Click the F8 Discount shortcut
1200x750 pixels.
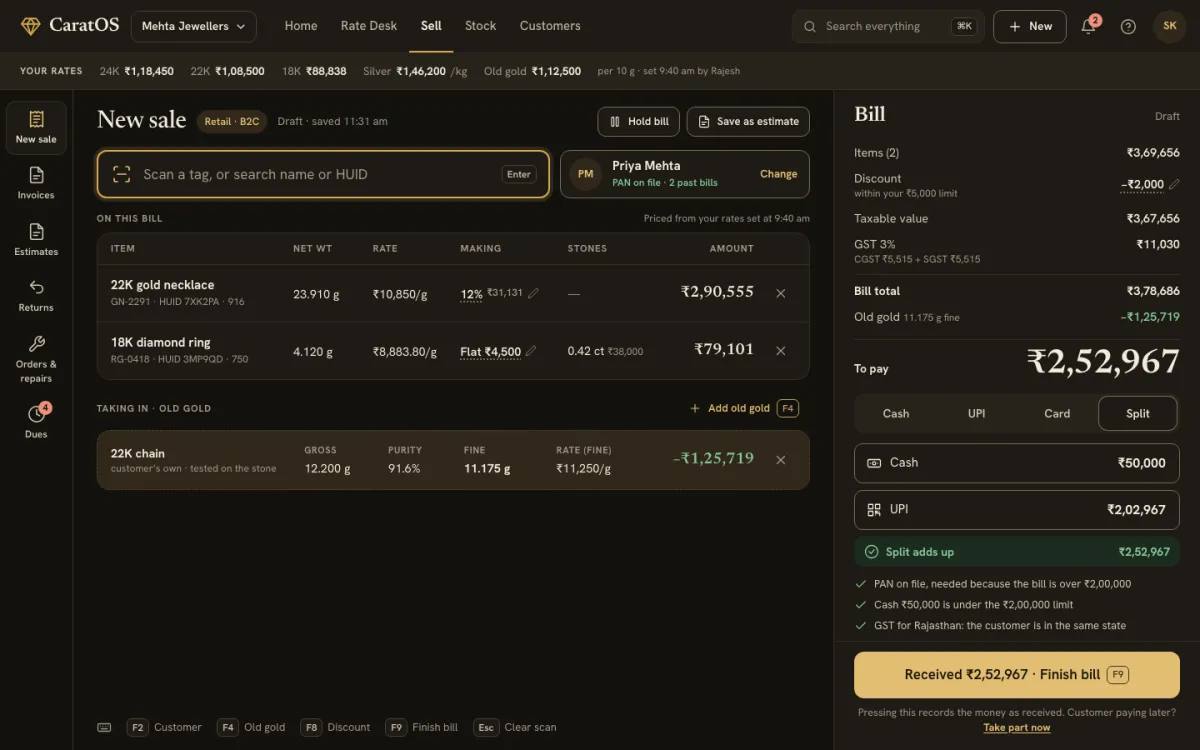point(336,727)
